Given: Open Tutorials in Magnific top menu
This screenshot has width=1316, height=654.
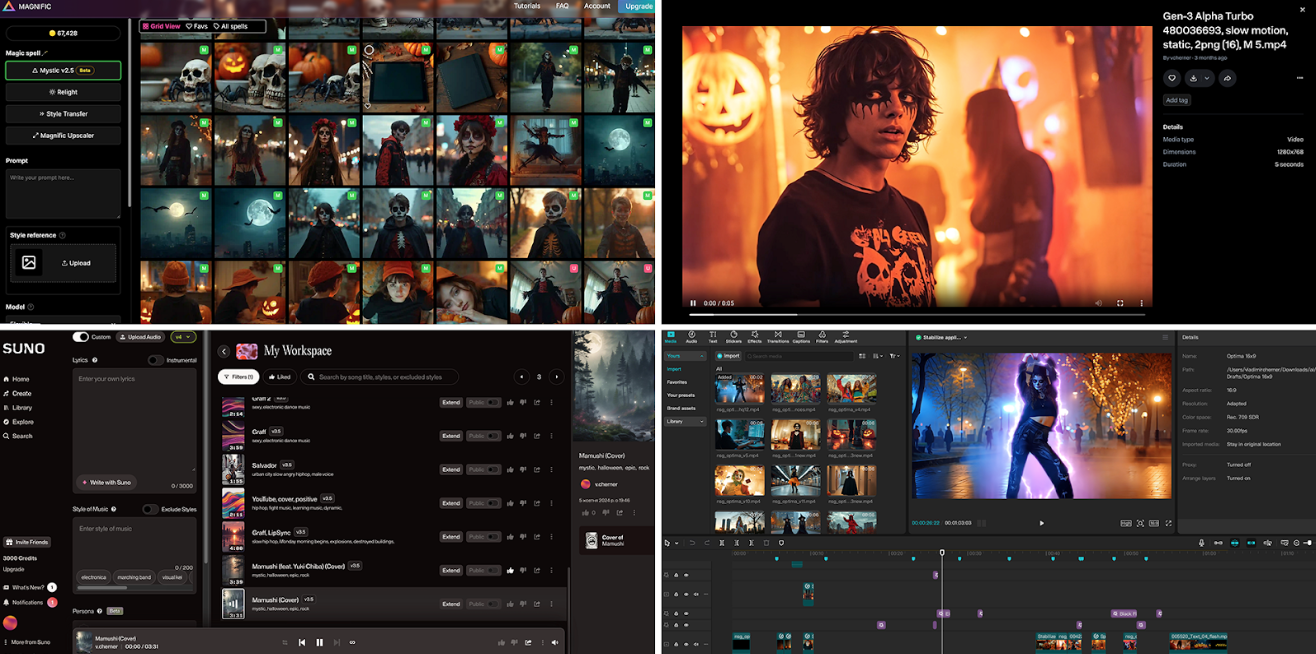Looking at the screenshot, I should click(x=527, y=6).
